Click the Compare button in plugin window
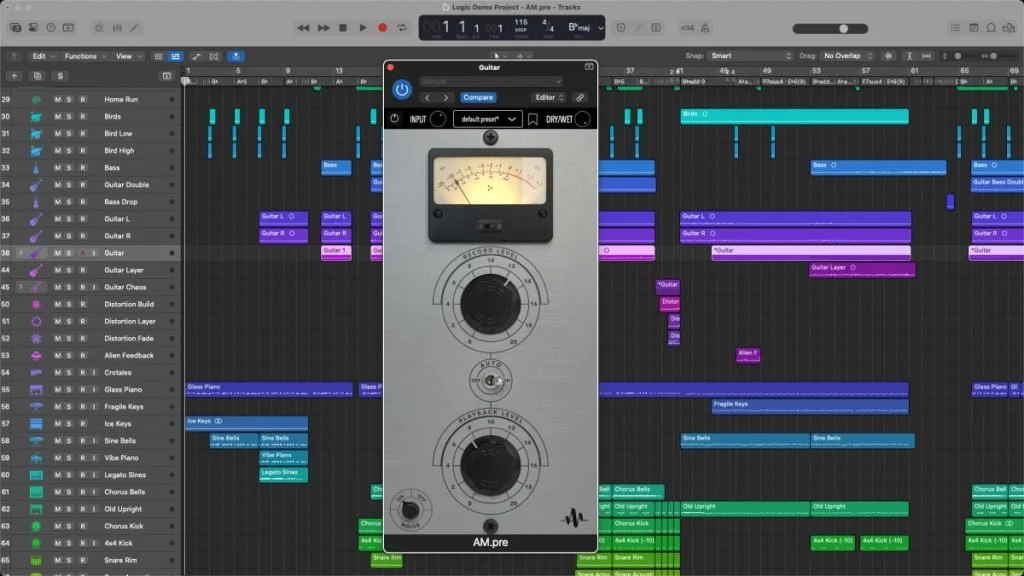Image resolution: width=1024 pixels, height=576 pixels. click(478, 97)
